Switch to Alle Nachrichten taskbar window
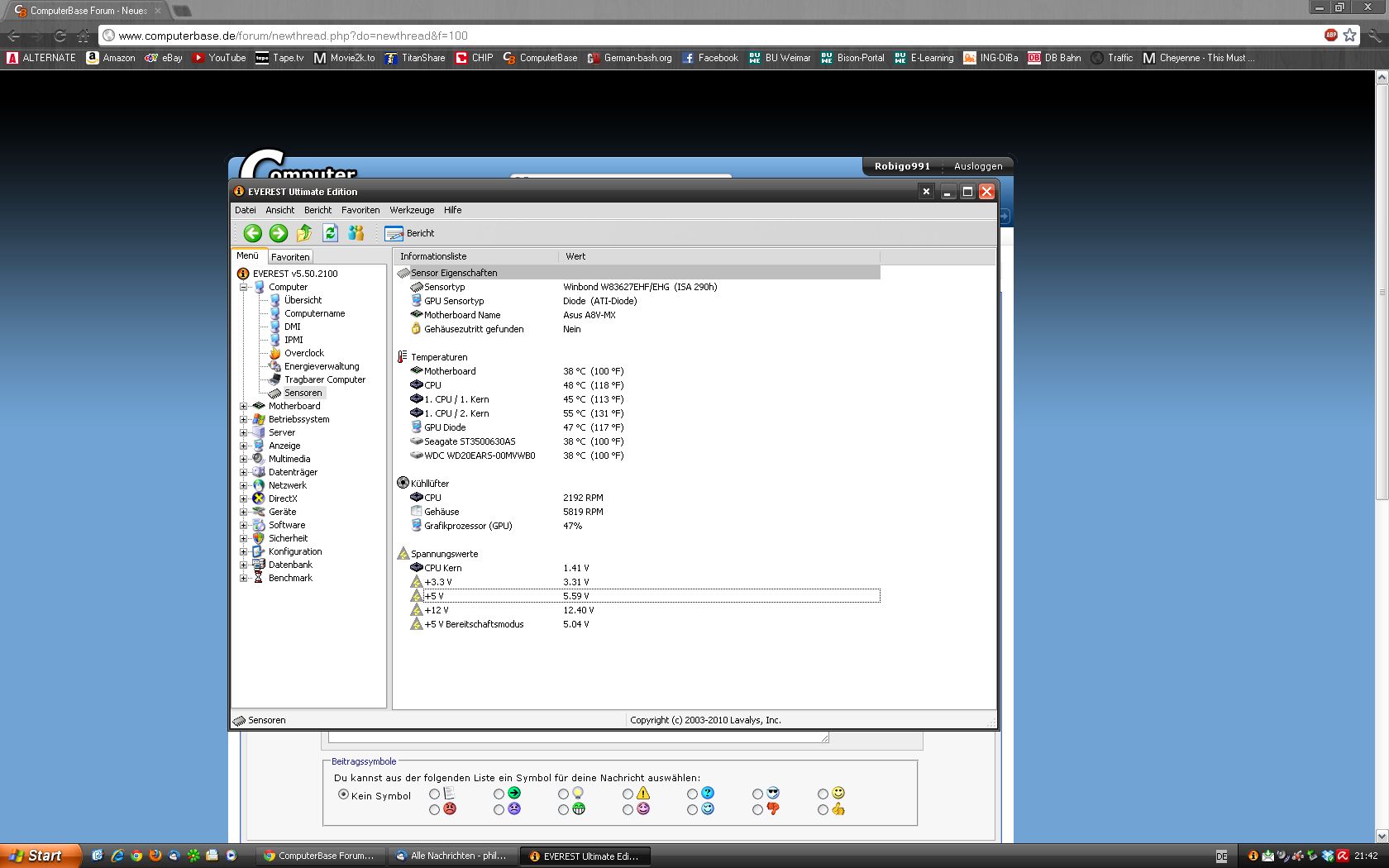Image resolution: width=1389 pixels, height=868 pixels. pos(451,856)
